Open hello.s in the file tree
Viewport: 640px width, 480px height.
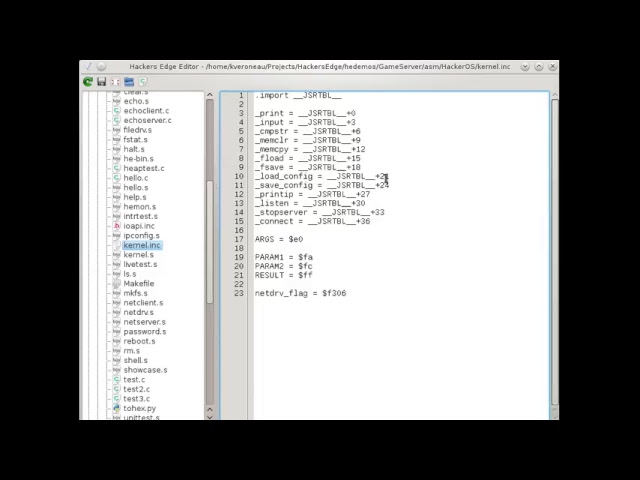136,187
